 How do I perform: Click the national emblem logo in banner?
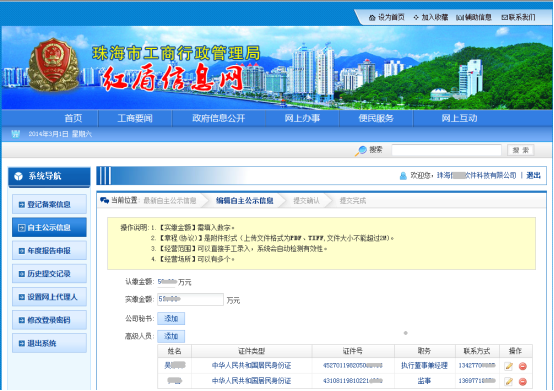coord(53,64)
